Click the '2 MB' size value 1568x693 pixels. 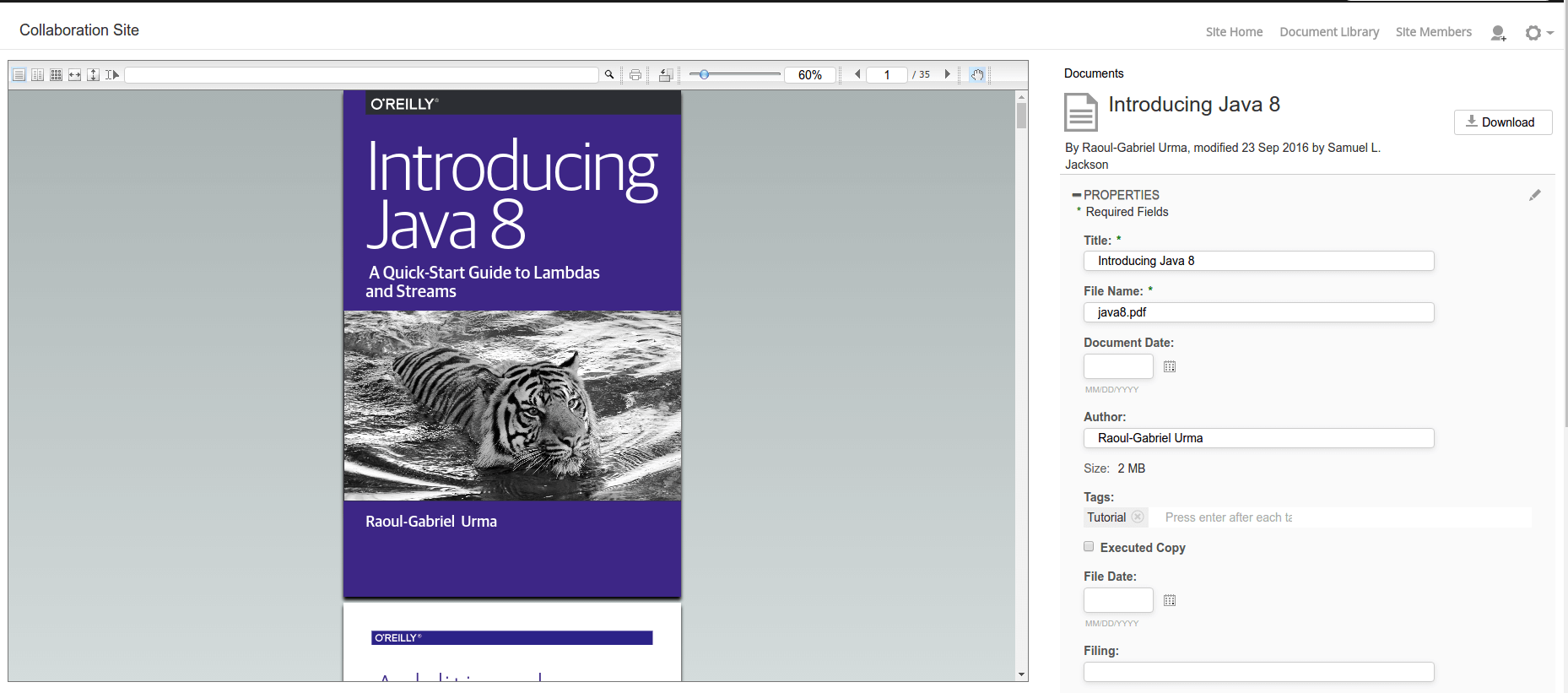1131,468
